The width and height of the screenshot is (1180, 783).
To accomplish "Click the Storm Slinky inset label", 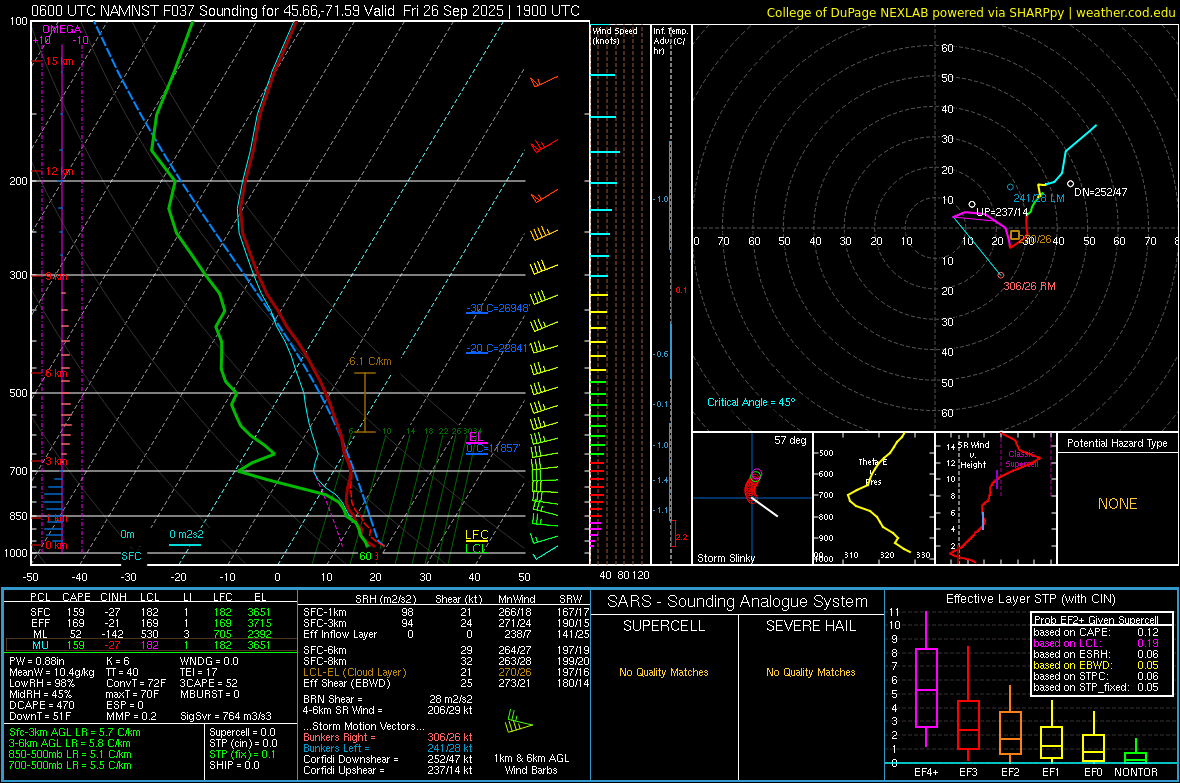I will click(x=725, y=558).
